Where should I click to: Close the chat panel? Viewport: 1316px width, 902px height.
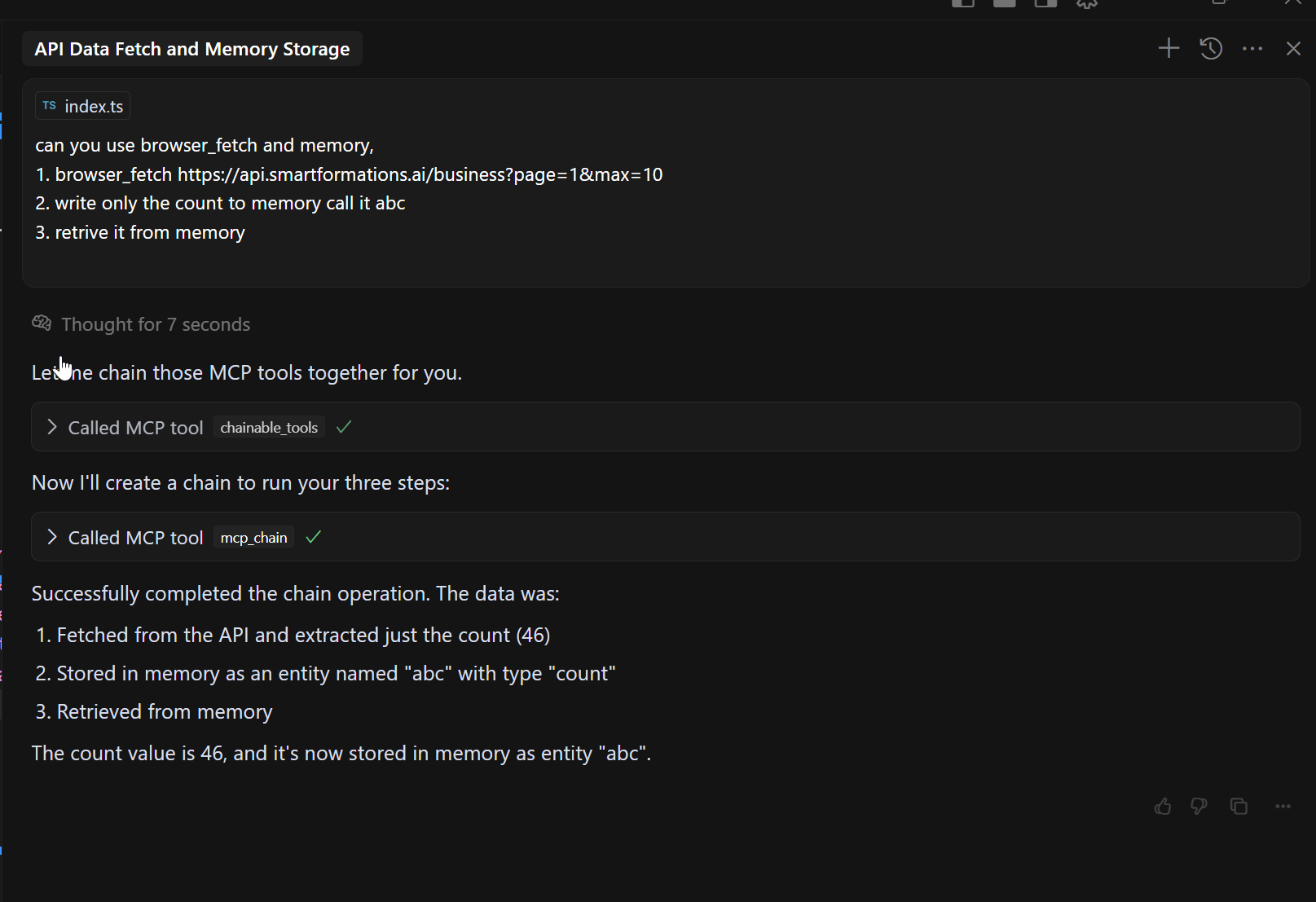(x=1293, y=49)
